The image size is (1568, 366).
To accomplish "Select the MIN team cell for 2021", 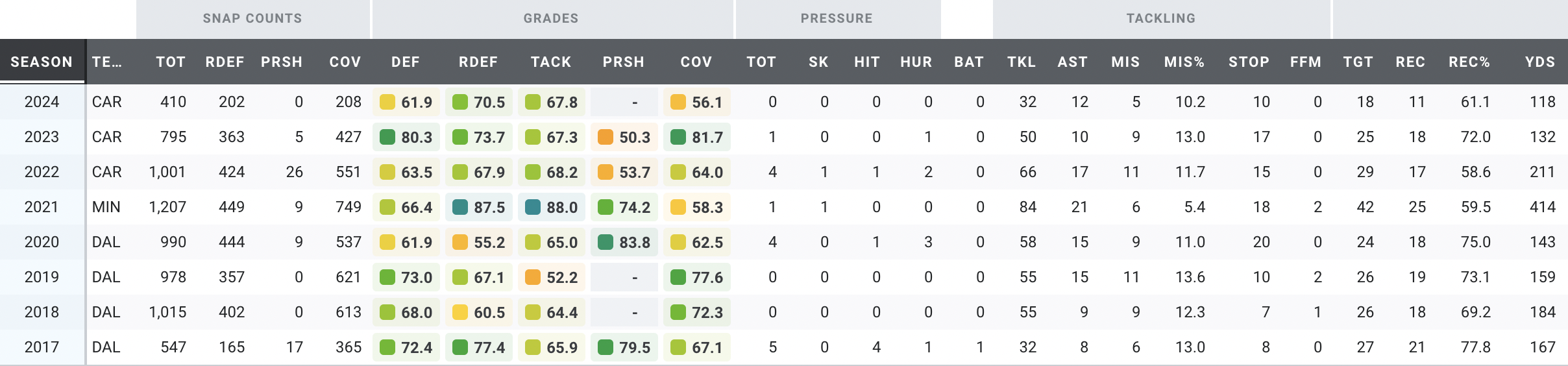I will [106, 207].
